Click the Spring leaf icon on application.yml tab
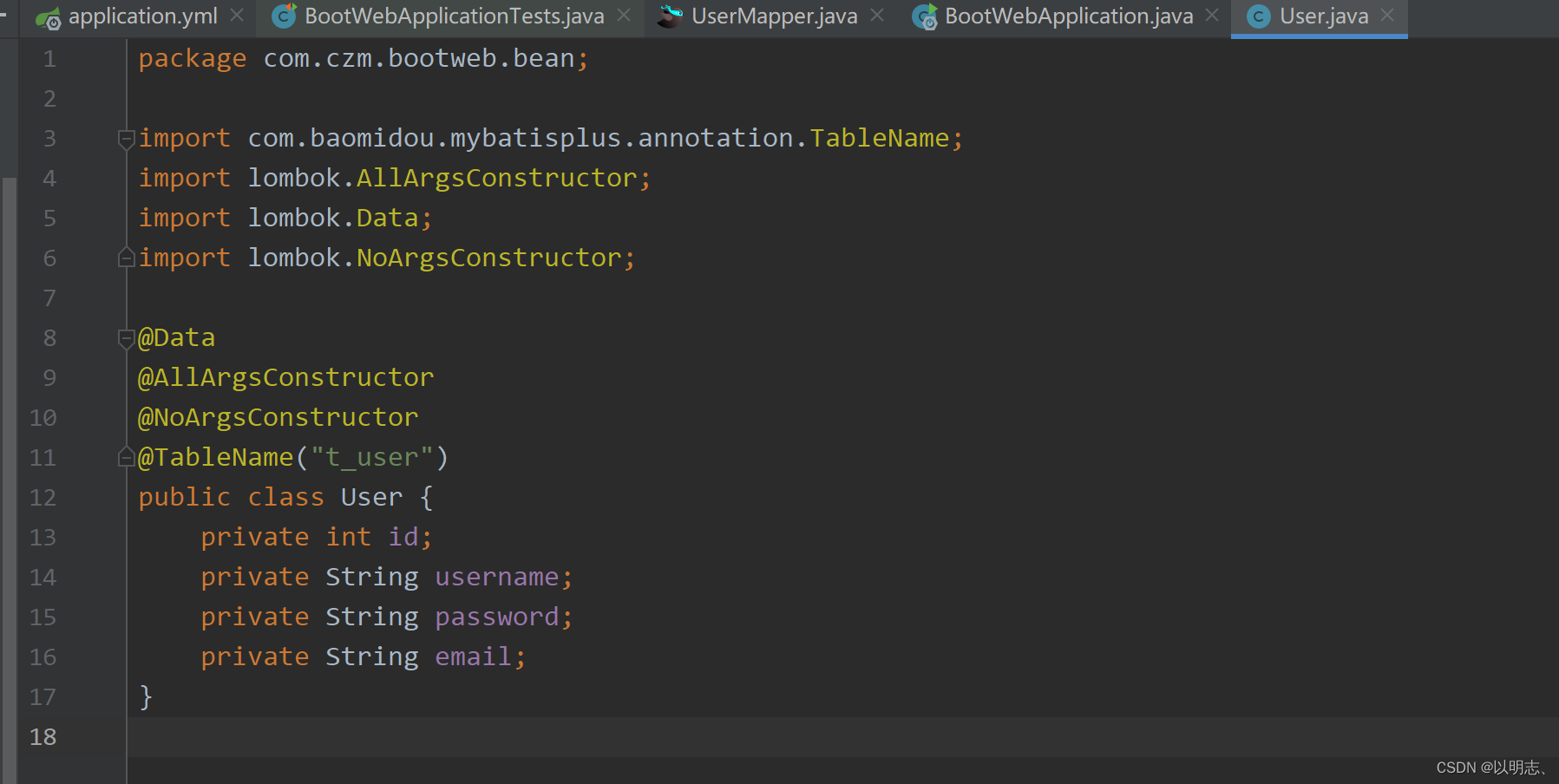The image size is (1559, 784). pos(48,16)
